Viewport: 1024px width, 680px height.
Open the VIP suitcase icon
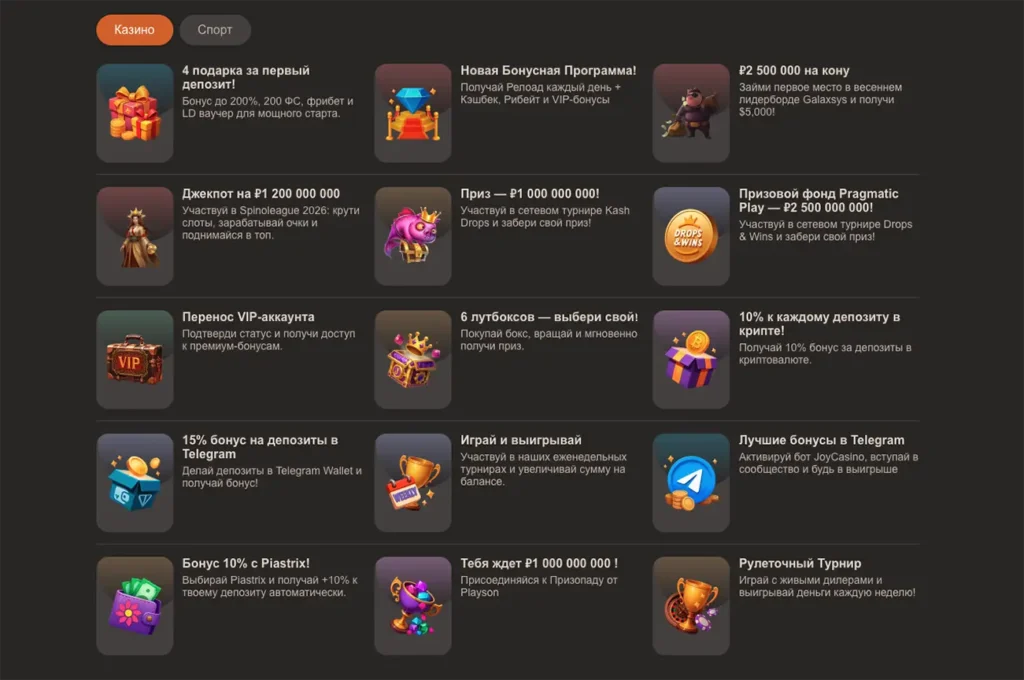click(x=135, y=359)
